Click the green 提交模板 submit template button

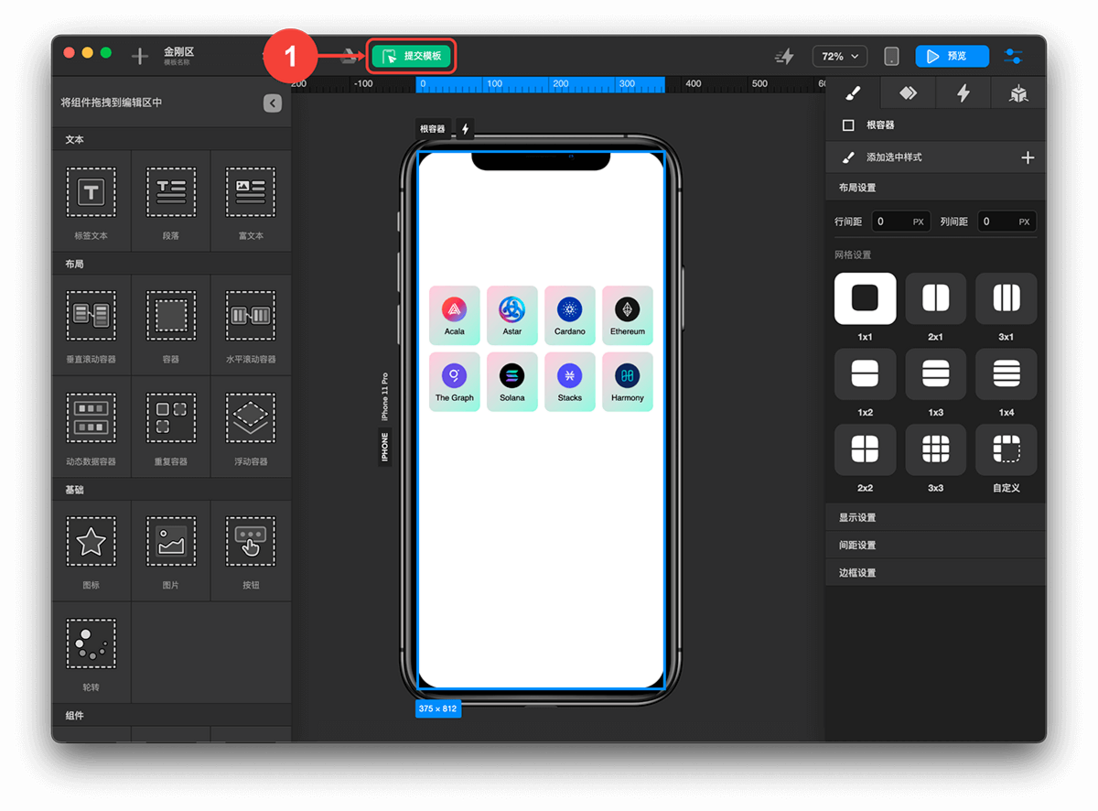tap(411, 56)
